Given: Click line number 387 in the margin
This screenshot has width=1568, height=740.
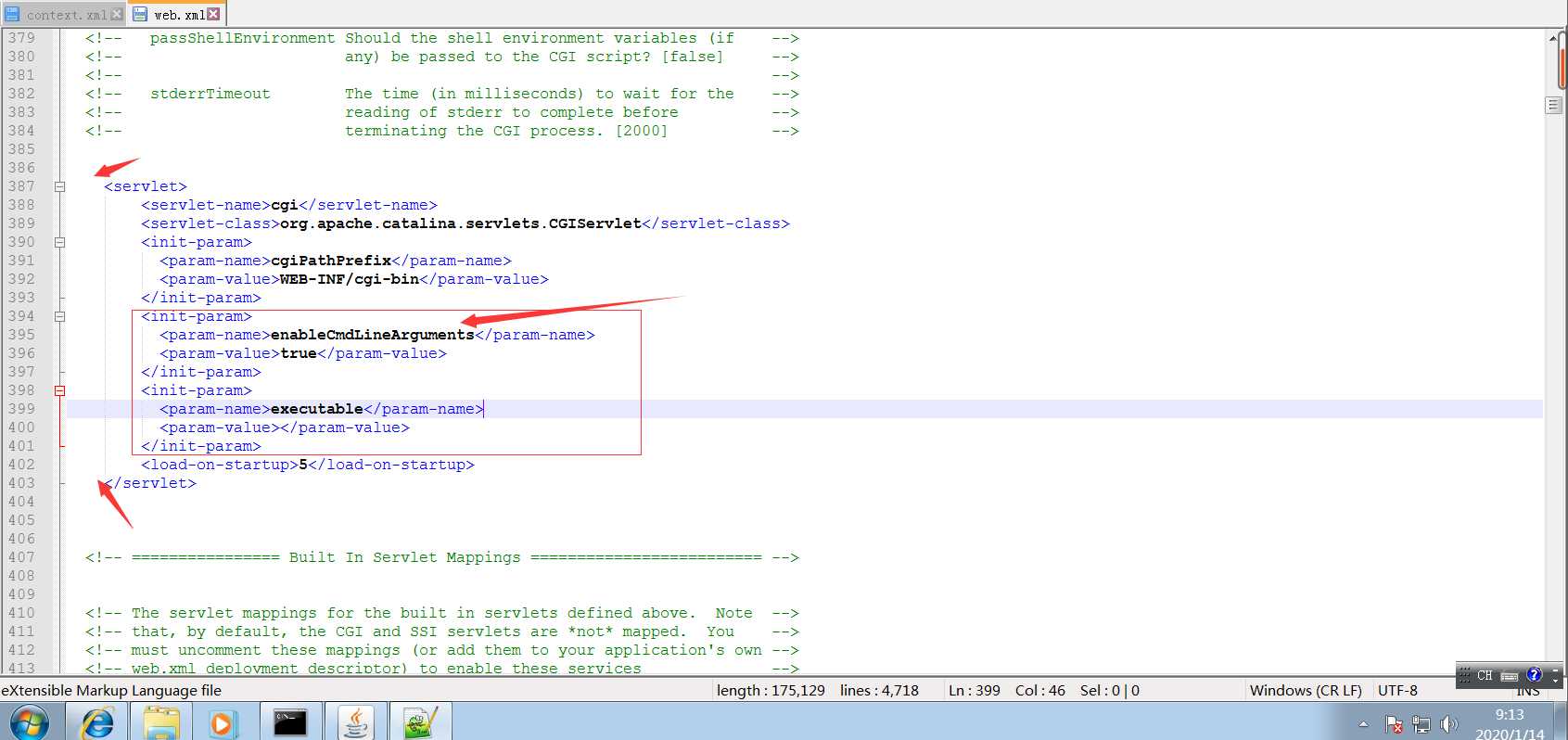Looking at the screenshot, I should click(21, 186).
